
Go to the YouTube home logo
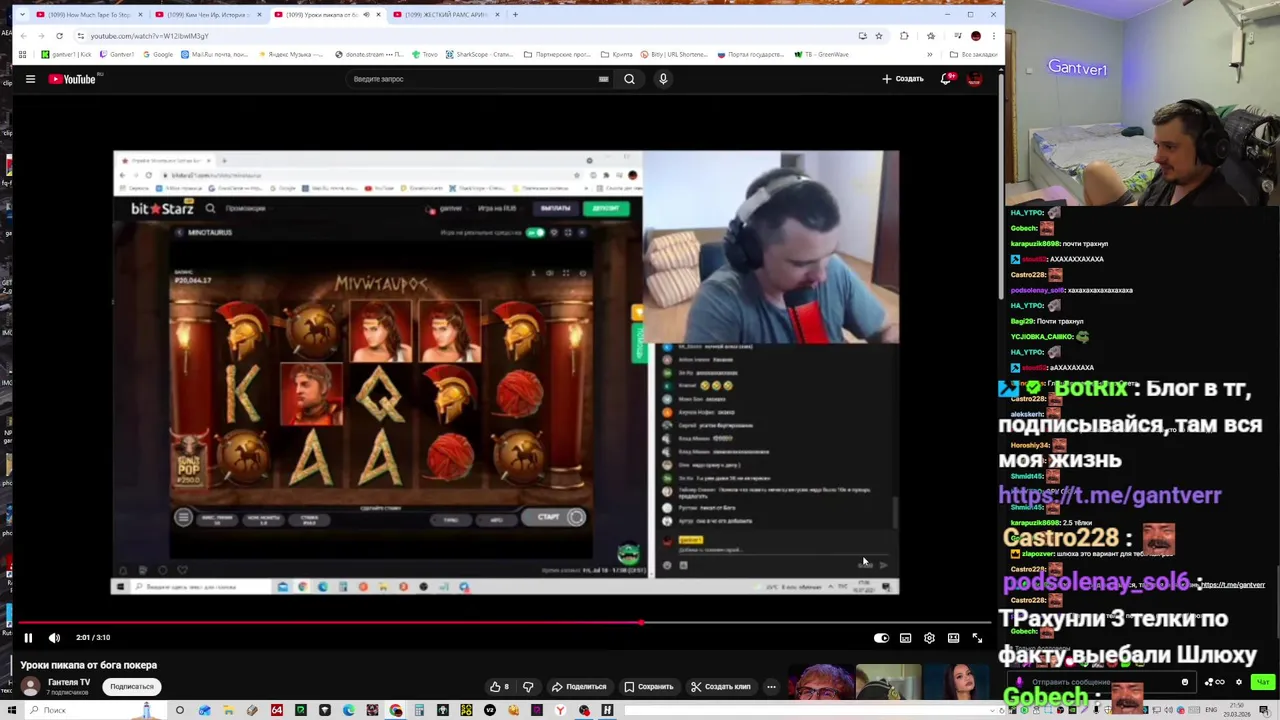click(72, 79)
